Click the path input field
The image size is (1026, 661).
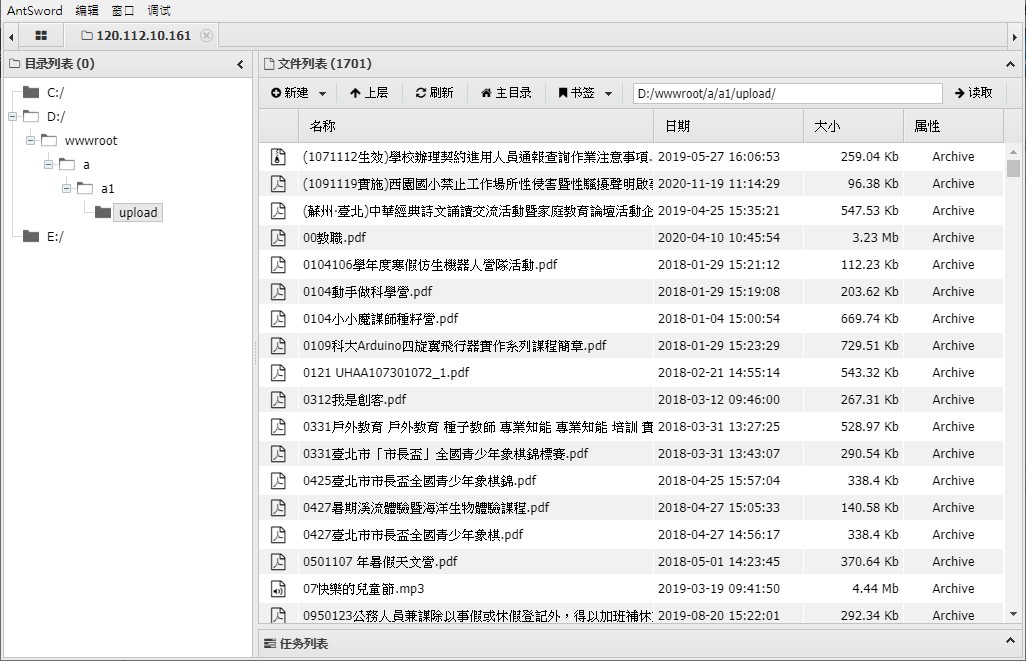[x=787, y=94]
